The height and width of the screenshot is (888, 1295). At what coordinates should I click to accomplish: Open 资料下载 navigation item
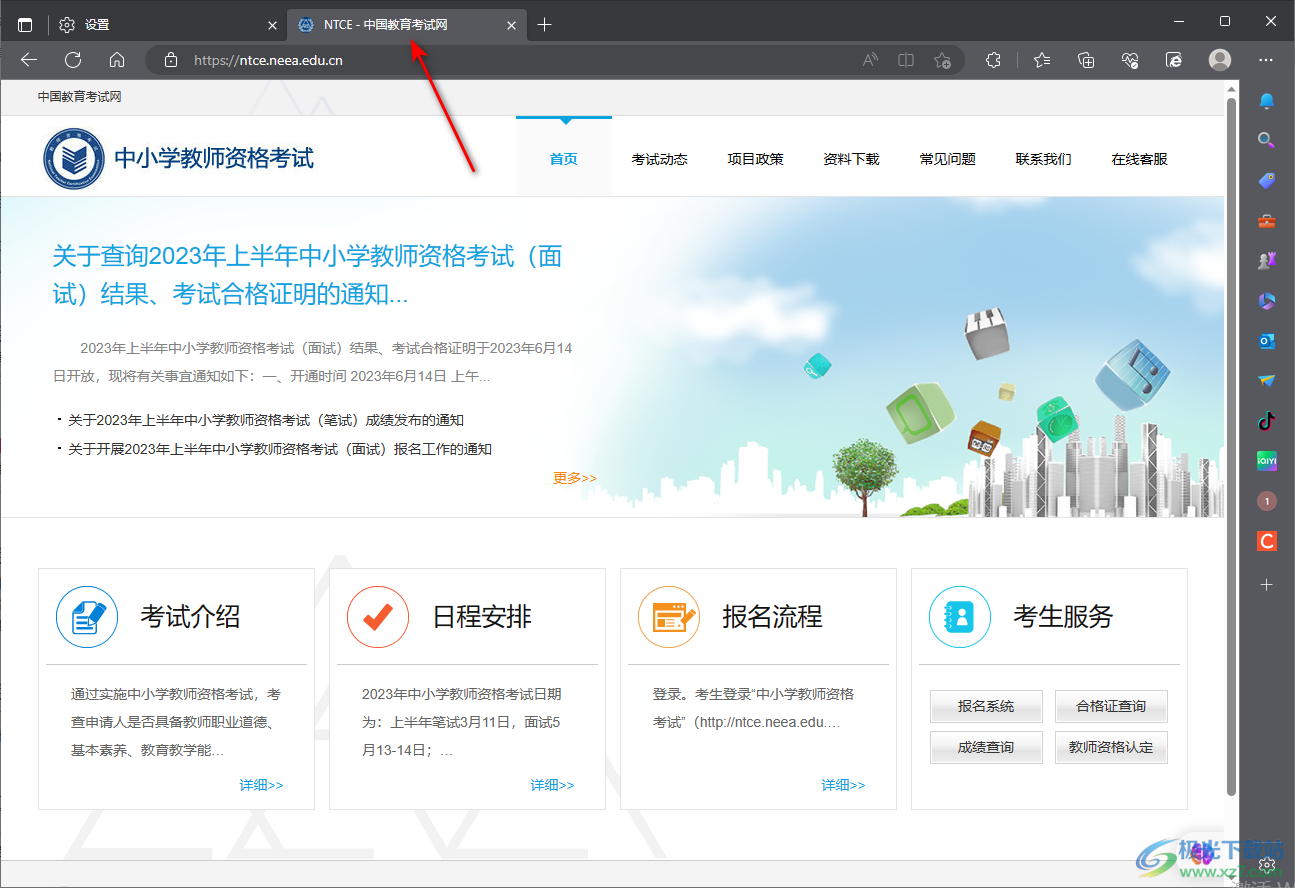[x=852, y=159]
